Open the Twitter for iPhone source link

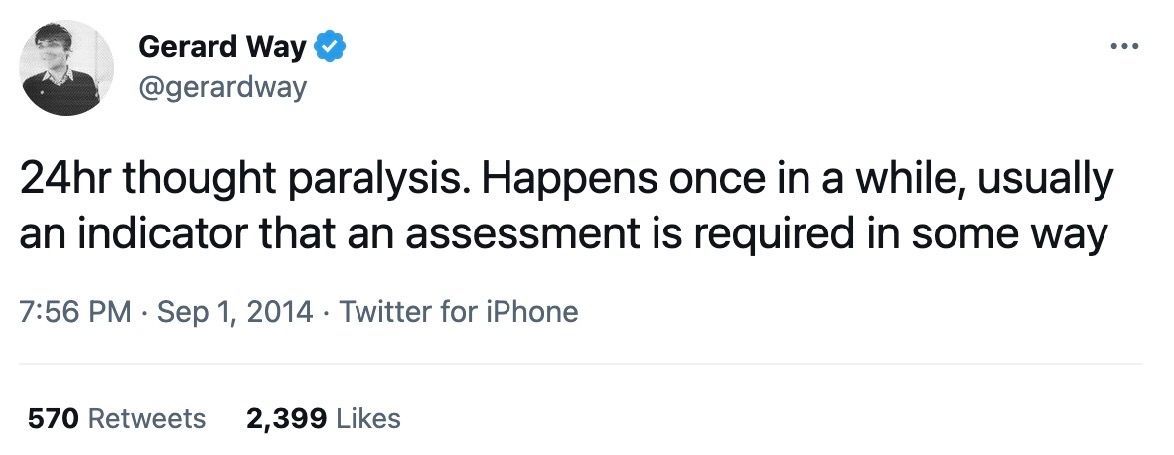click(x=459, y=312)
